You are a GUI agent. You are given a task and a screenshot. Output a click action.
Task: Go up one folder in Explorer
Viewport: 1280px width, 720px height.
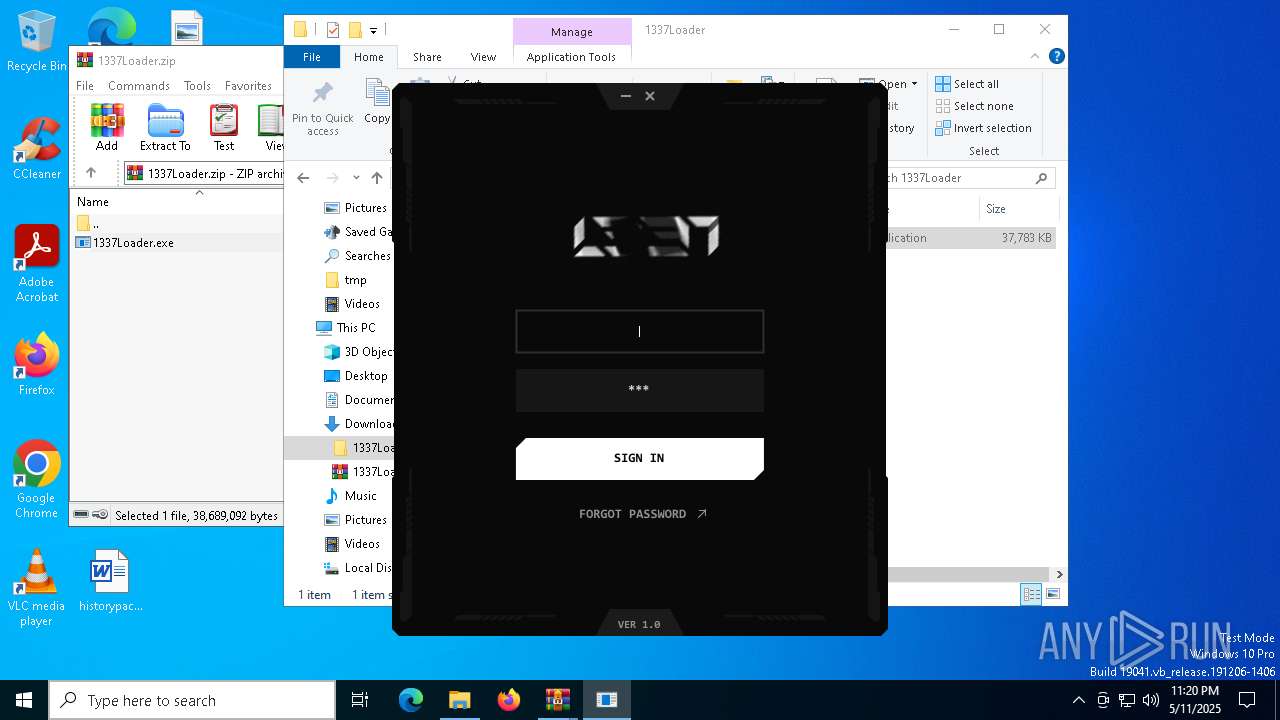(377, 178)
